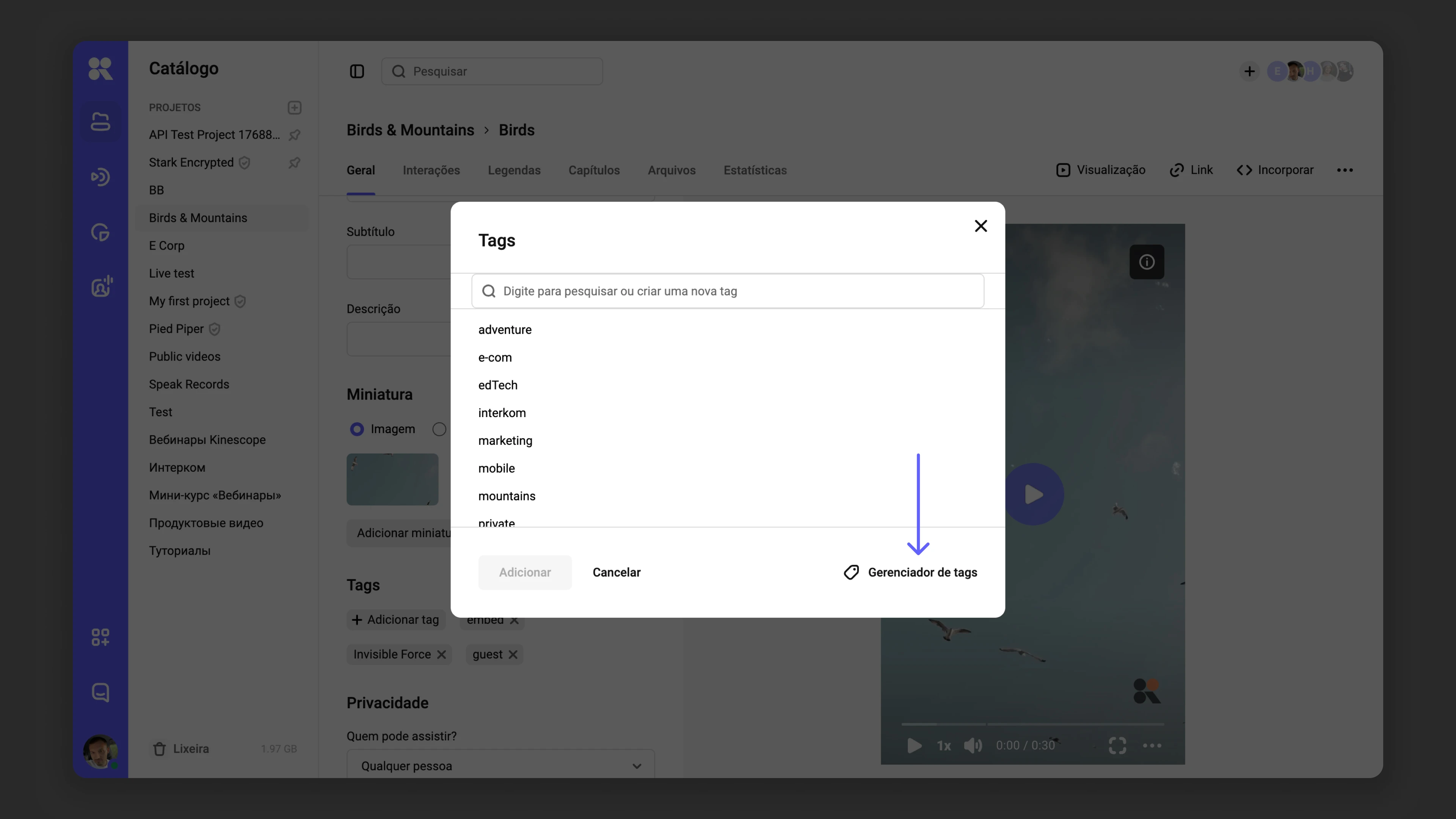Click the Pesquisar search field
The image size is (1456, 819).
point(492,71)
